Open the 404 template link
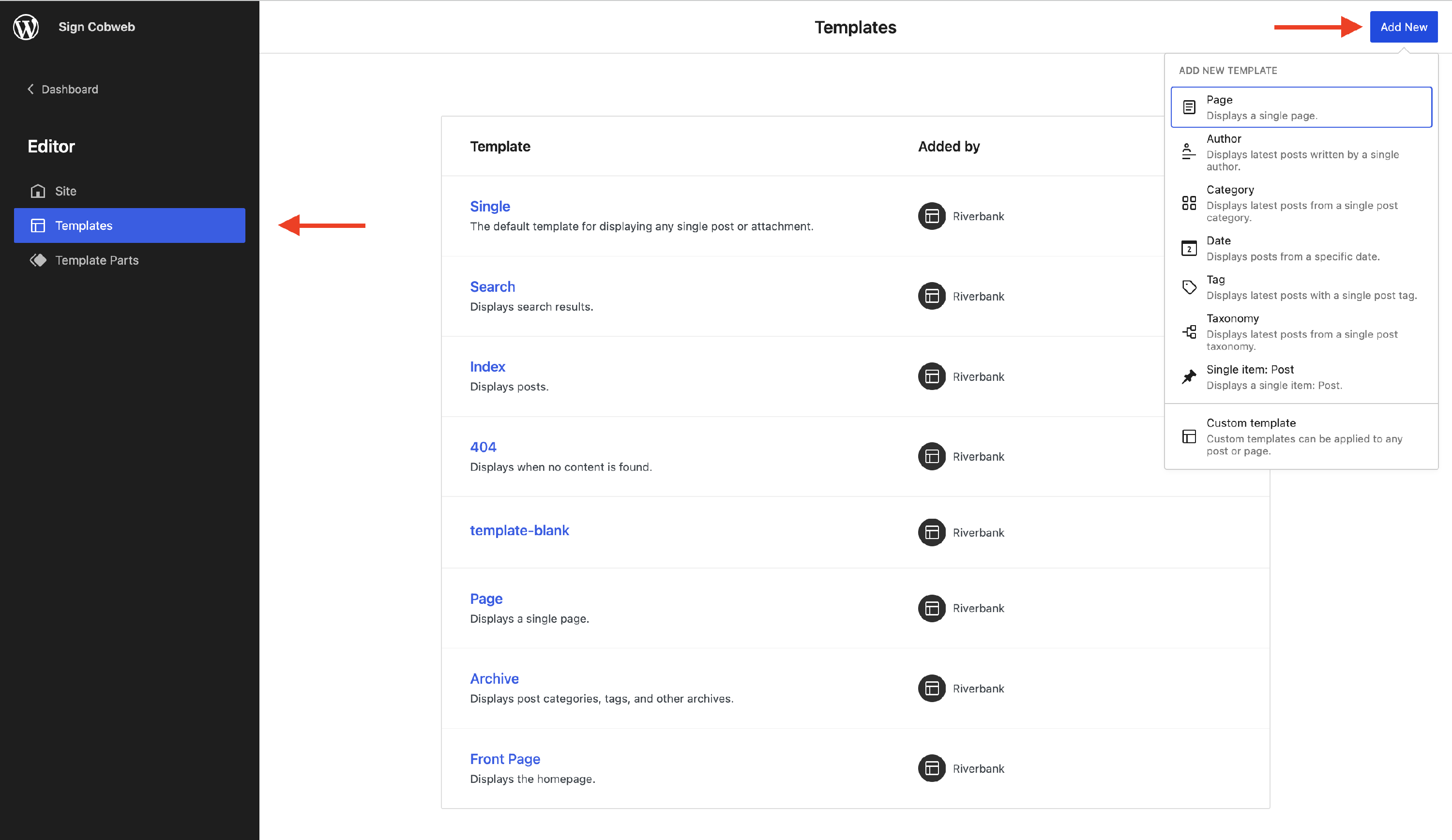Image resolution: width=1452 pixels, height=840 pixels. pyautogui.click(x=483, y=447)
